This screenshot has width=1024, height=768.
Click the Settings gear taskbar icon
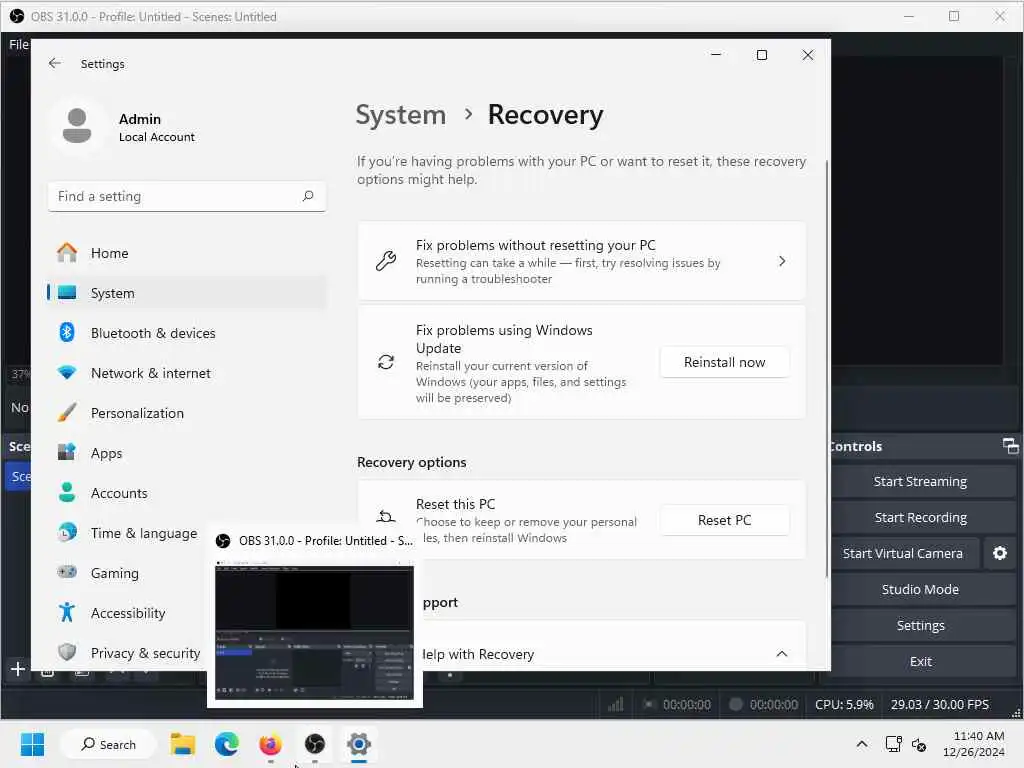click(359, 744)
